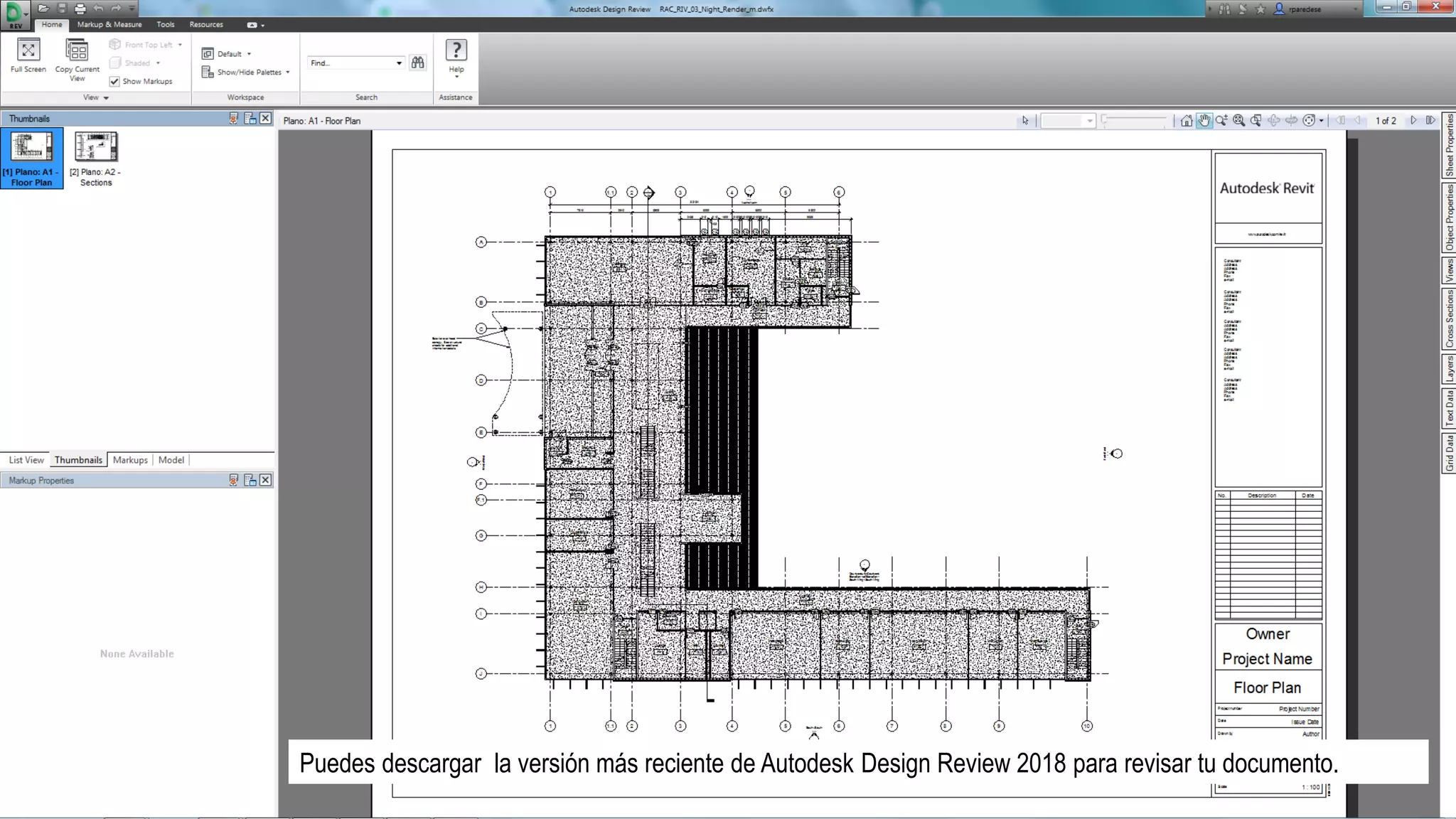
Task: Open the Customize Quick Access Toolbar dropdown
Action: pyautogui.click(x=132, y=9)
